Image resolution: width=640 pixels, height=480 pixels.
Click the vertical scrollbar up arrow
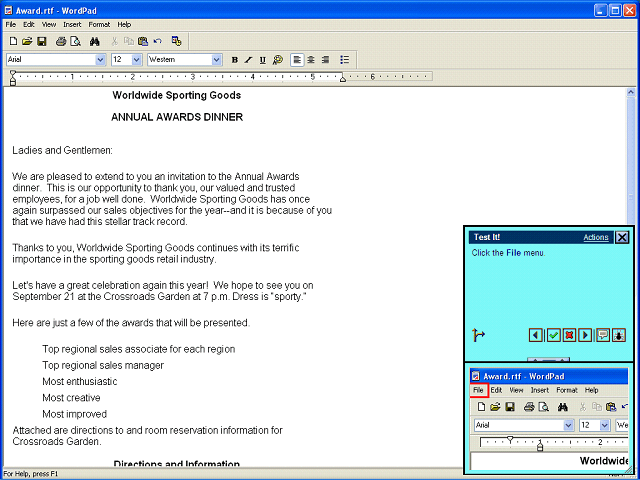[x=631, y=93]
